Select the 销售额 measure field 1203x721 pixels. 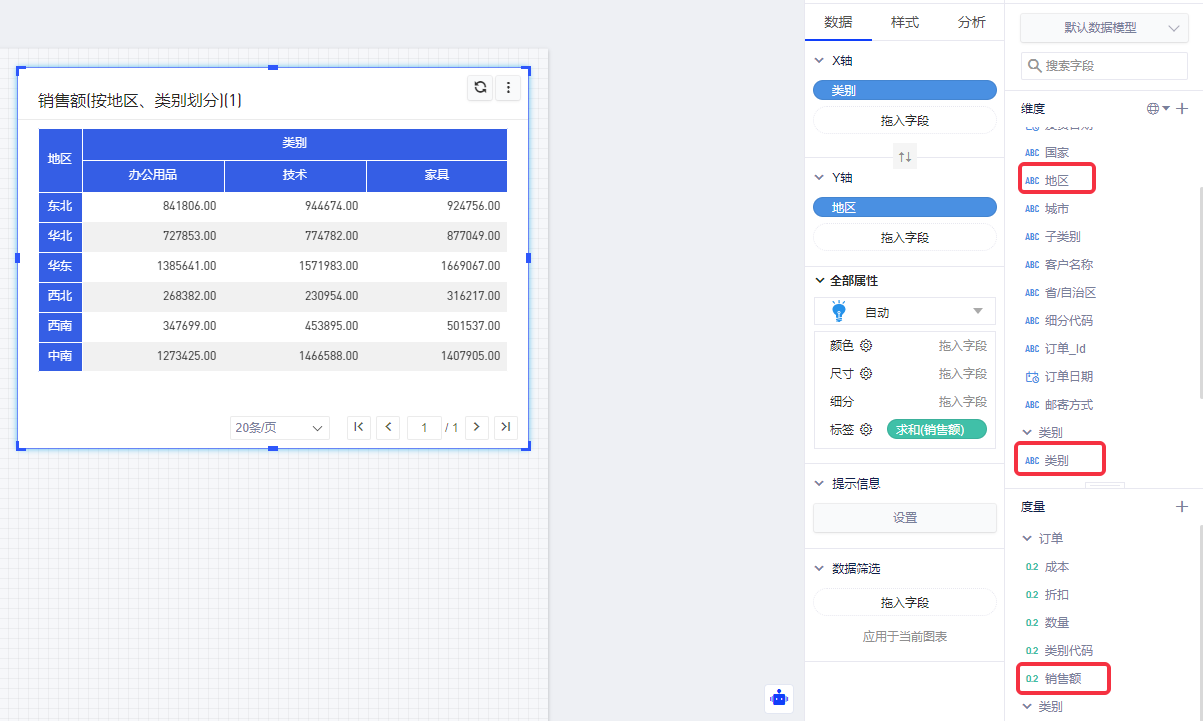tap(1063, 678)
